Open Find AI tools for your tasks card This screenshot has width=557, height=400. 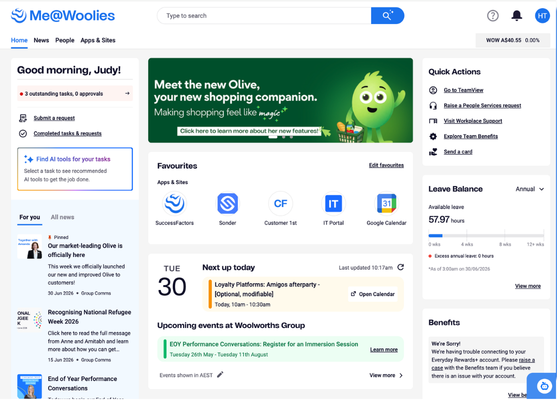click(75, 169)
